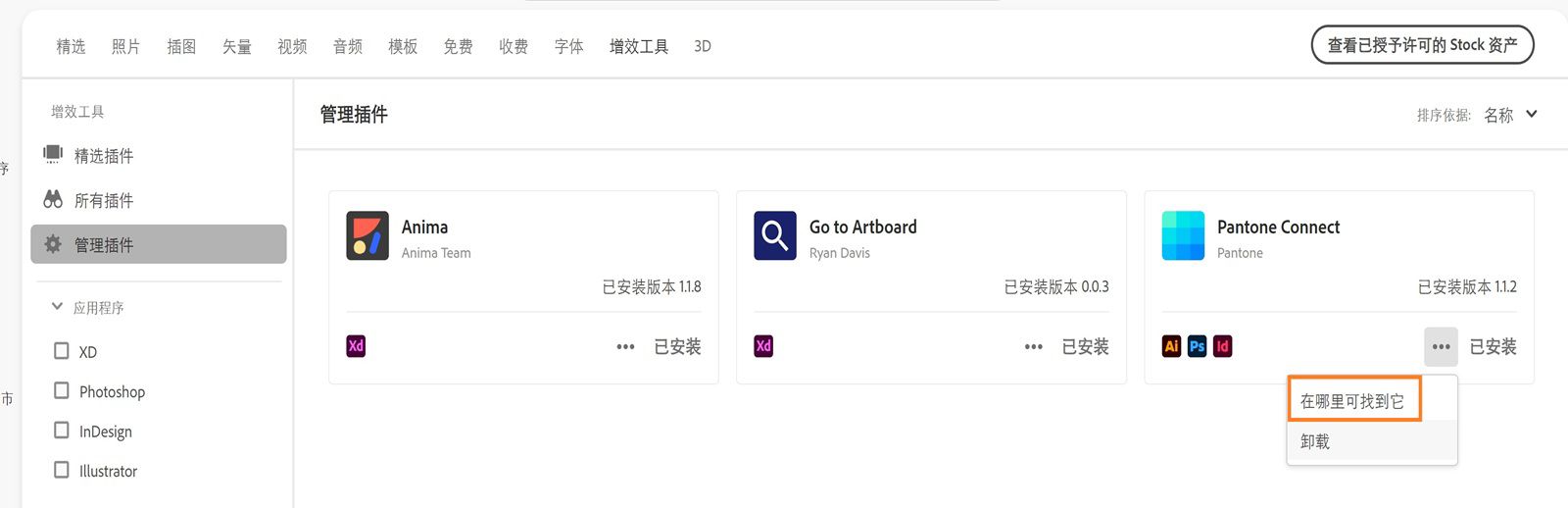Check the Photoshop application filter
The image size is (1568, 508).
coord(62,390)
